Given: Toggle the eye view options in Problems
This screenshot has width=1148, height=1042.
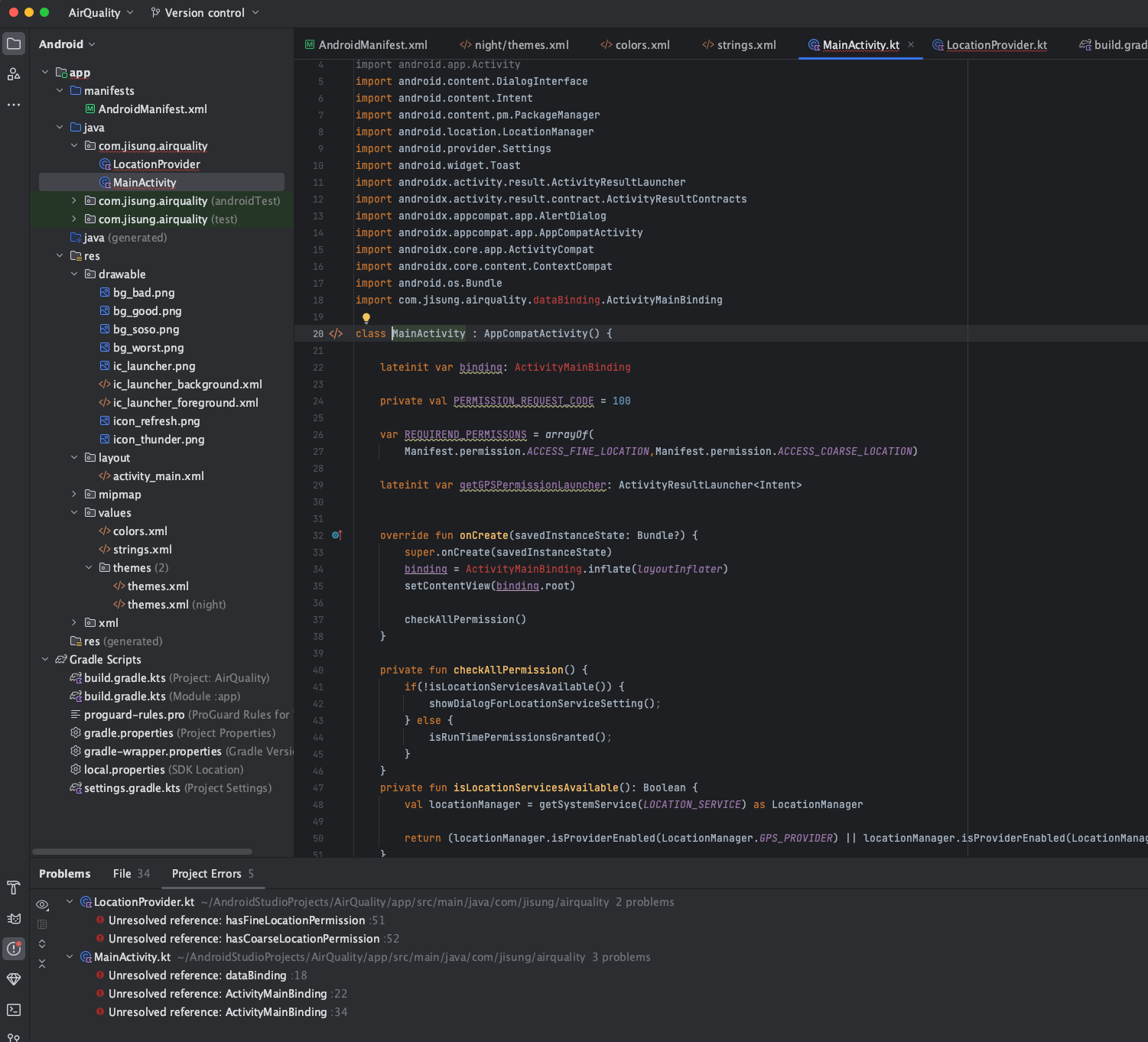Looking at the screenshot, I should [43, 904].
